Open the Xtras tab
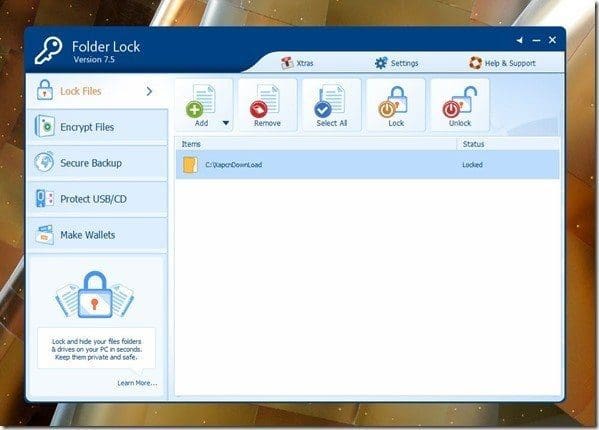 (x=297, y=63)
